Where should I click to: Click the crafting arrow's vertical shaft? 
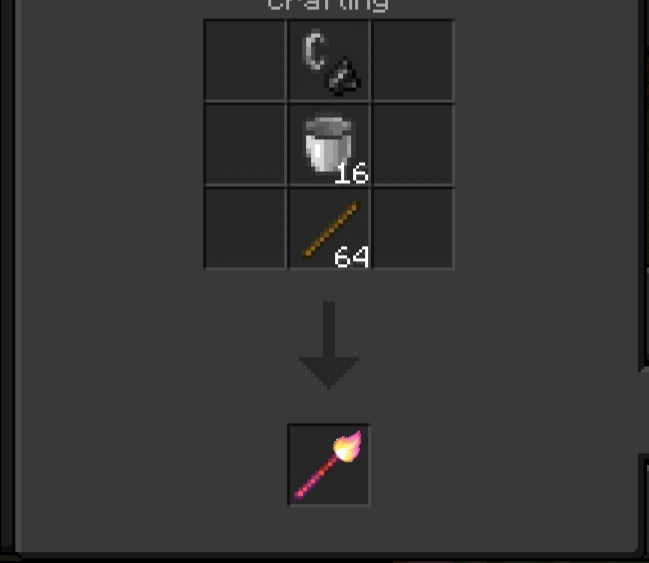point(329,329)
